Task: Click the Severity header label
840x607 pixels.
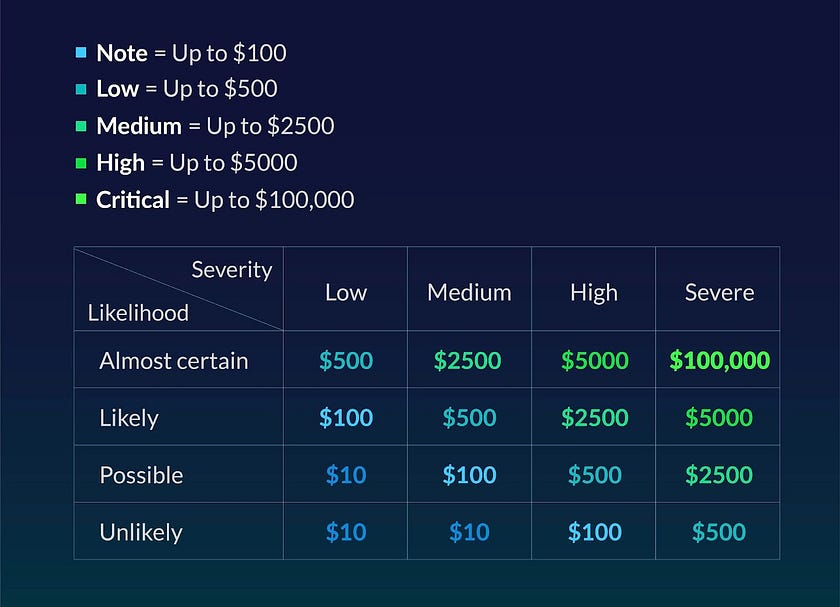Action: [x=231, y=269]
